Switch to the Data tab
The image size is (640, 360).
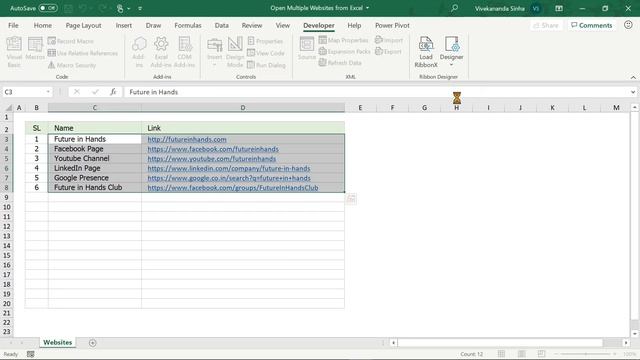(222, 25)
